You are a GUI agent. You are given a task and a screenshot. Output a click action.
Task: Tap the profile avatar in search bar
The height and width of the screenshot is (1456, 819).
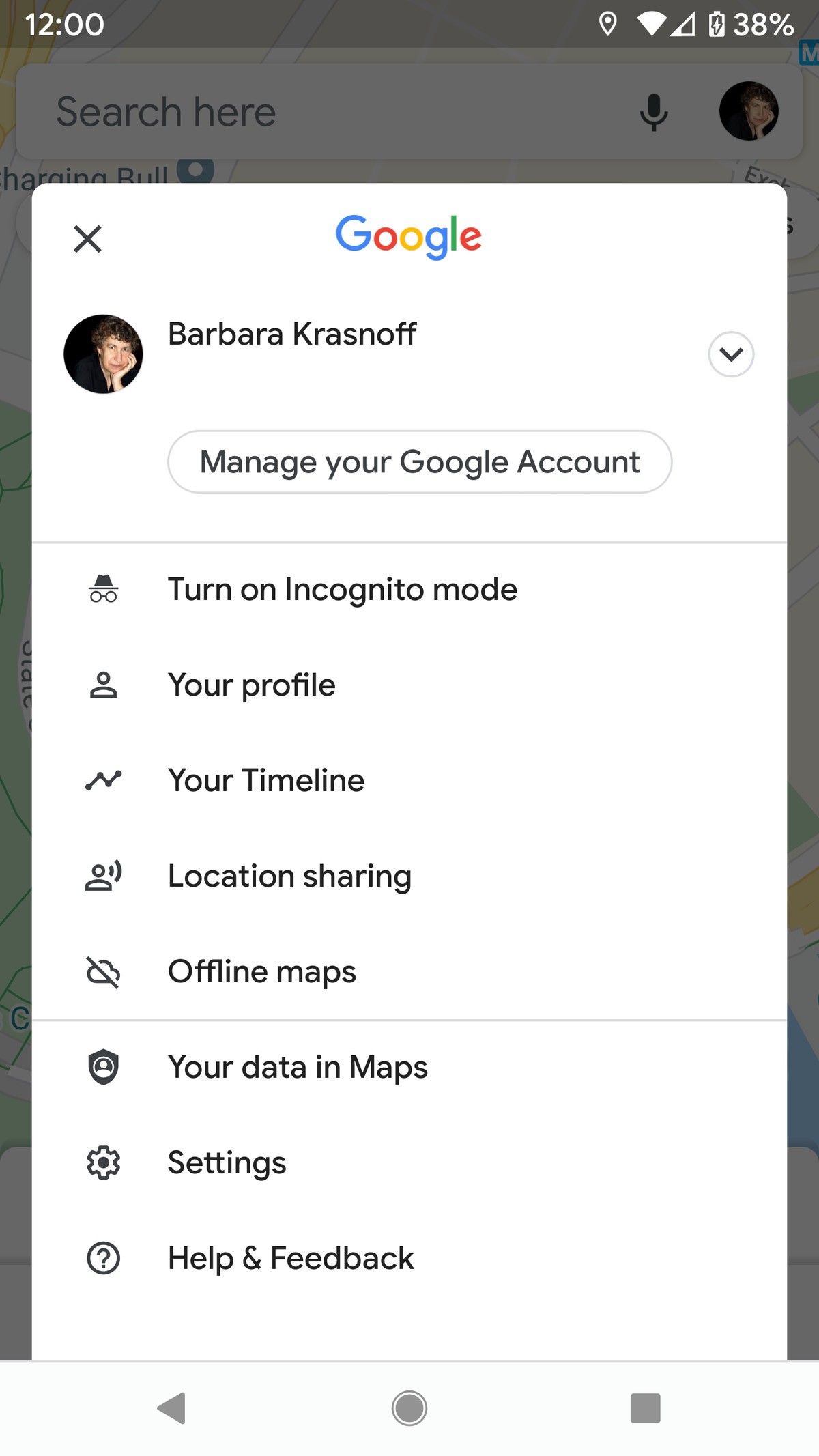click(749, 111)
